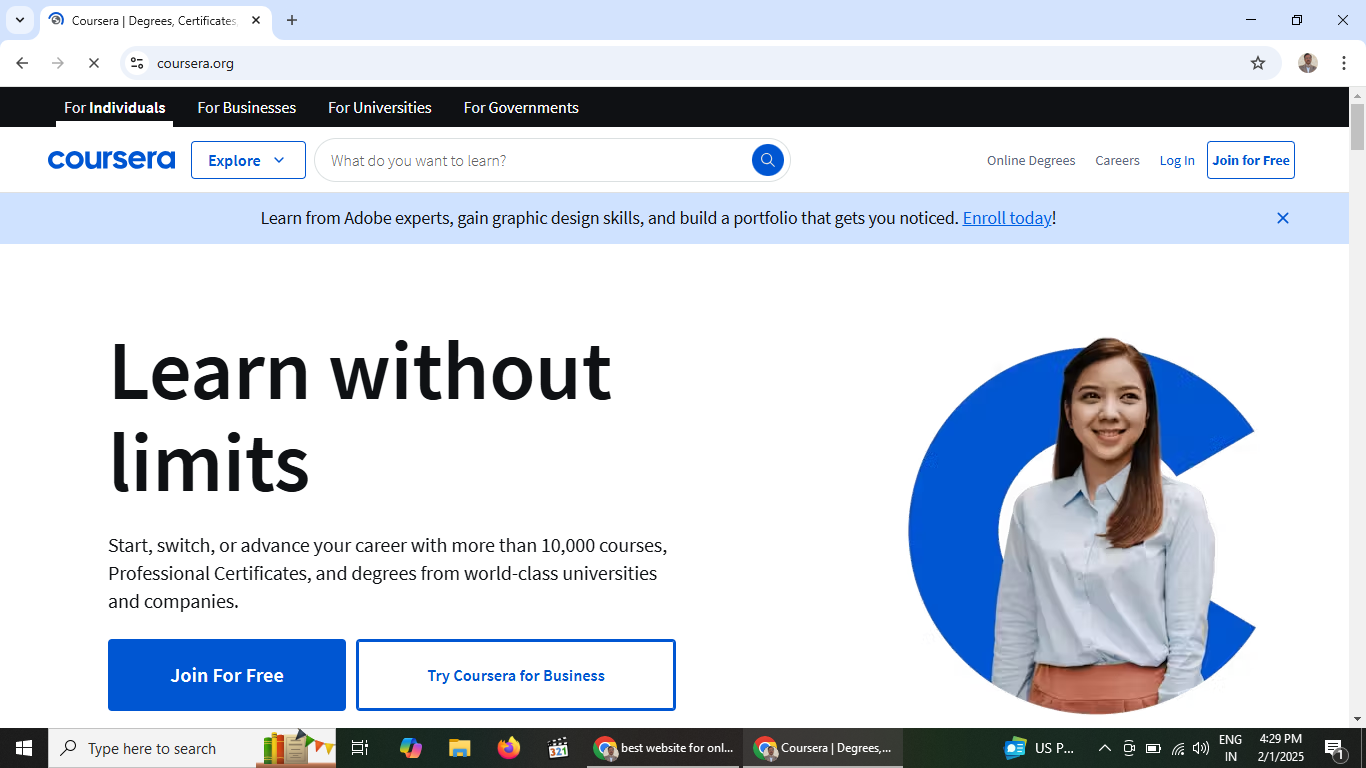Open the Careers link
The image size is (1366, 768).
coord(1117,160)
